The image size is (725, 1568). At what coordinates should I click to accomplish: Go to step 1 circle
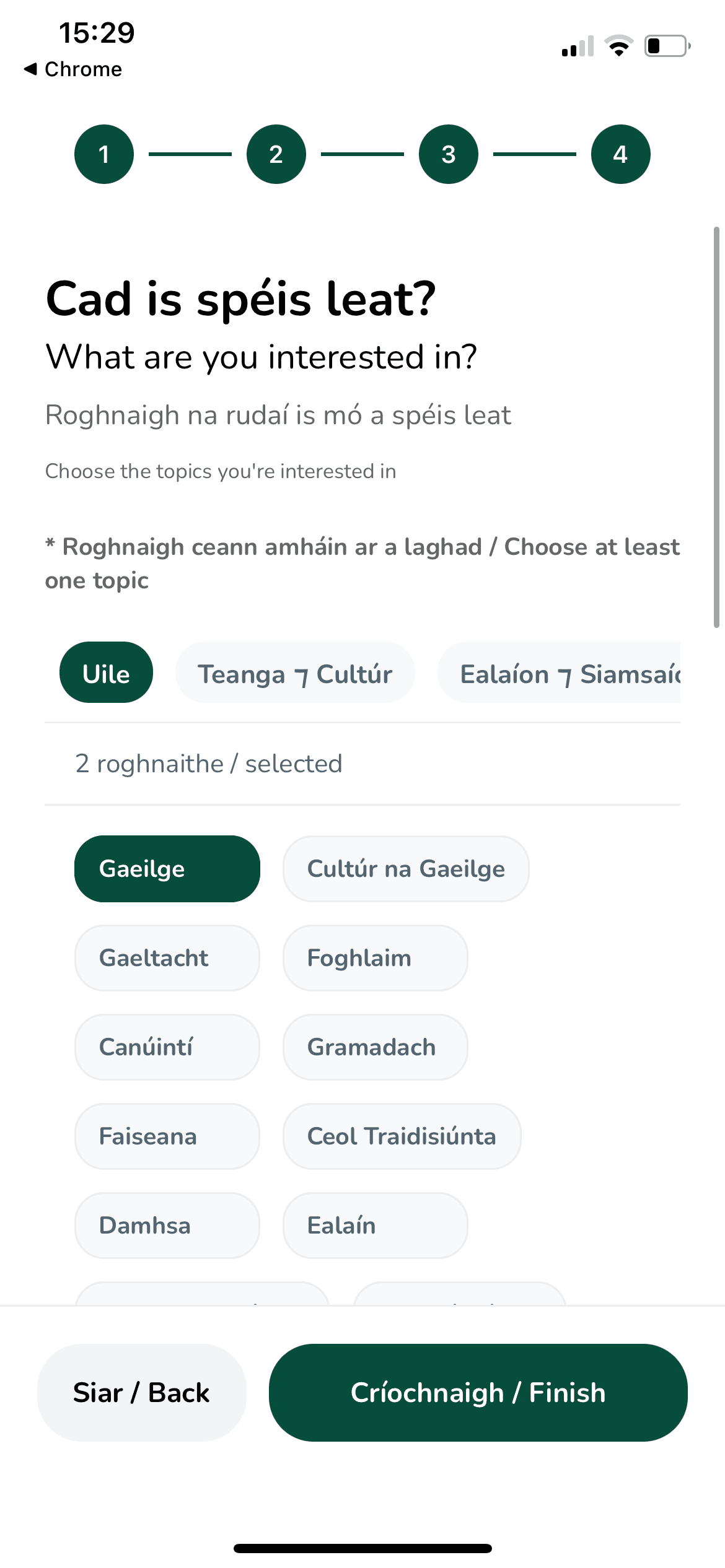tap(104, 154)
